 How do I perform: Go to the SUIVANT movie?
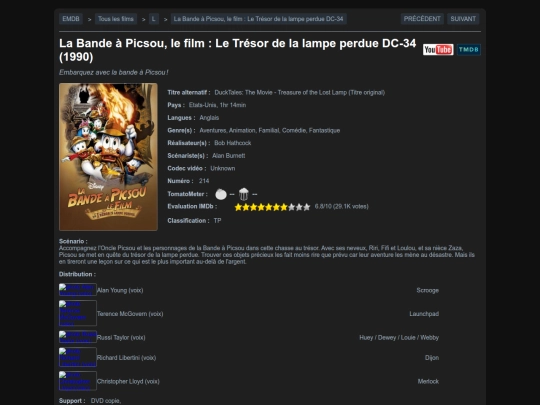pos(463,19)
